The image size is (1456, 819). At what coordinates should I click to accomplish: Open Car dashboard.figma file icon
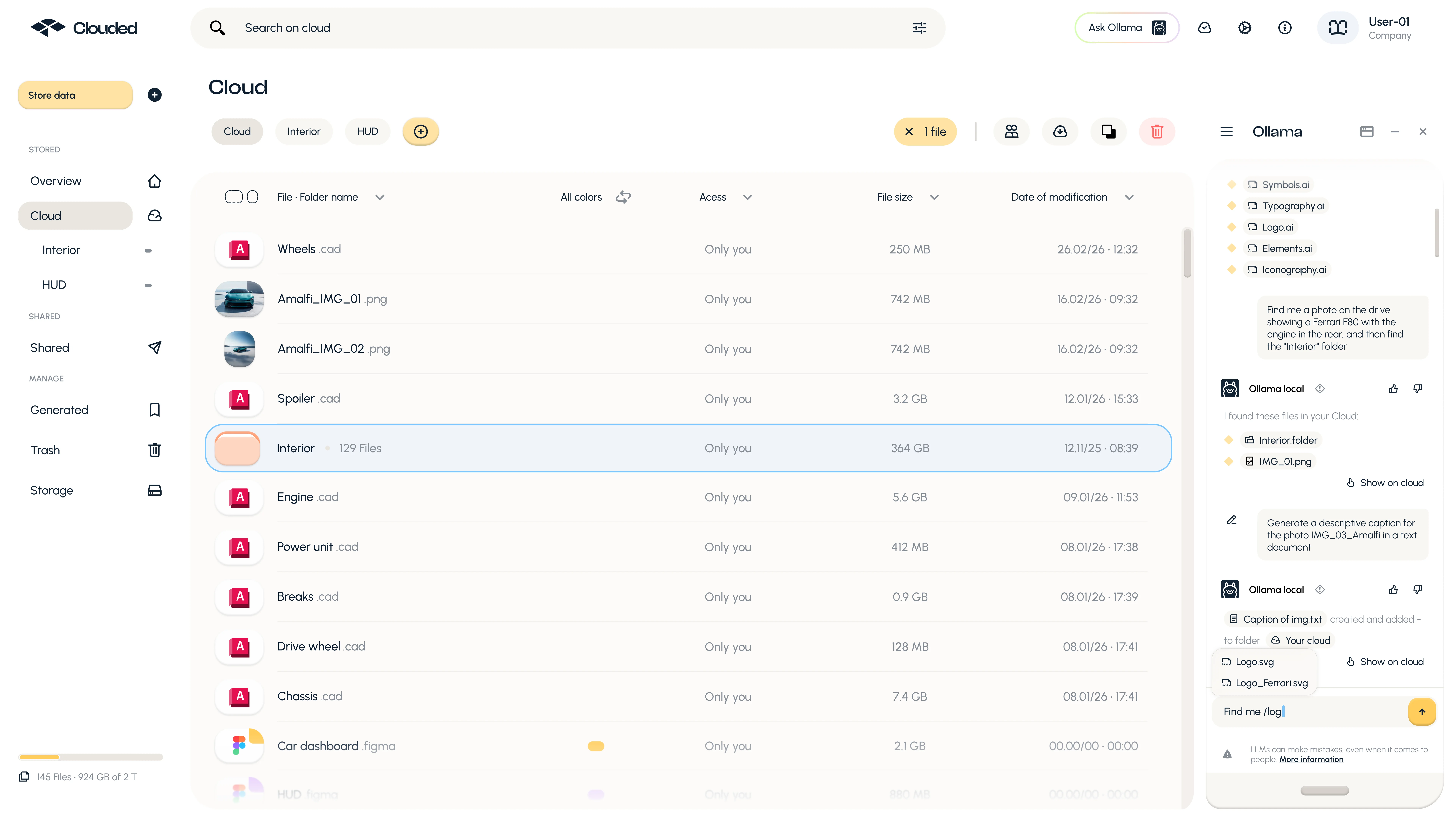coord(239,746)
